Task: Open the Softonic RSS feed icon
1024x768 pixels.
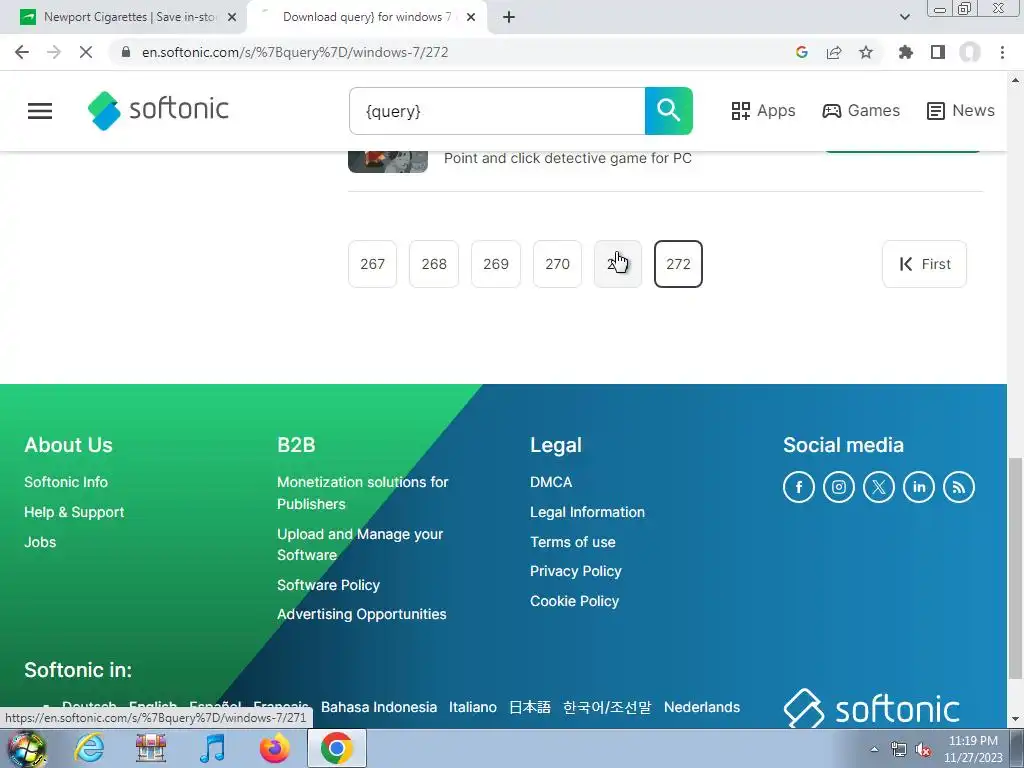Action: (x=959, y=487)
